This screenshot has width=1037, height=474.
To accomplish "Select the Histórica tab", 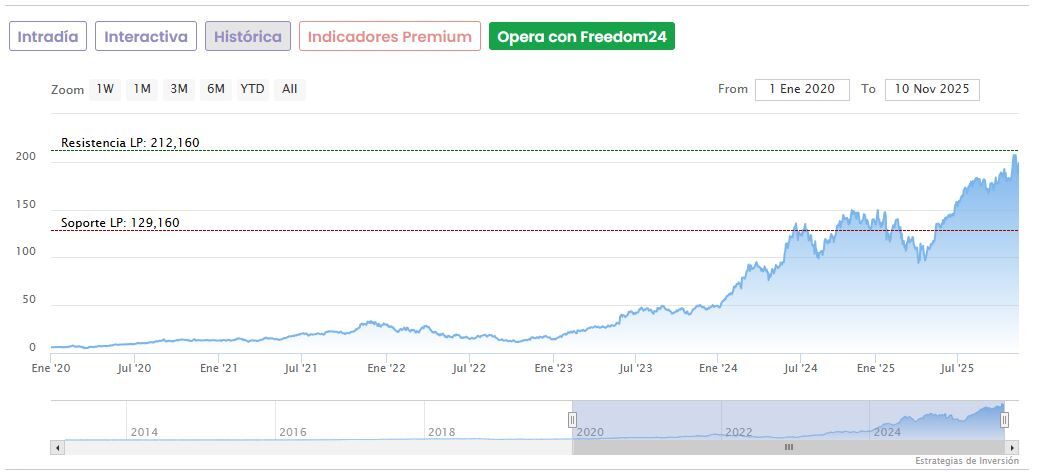I will tap(248, 36).
